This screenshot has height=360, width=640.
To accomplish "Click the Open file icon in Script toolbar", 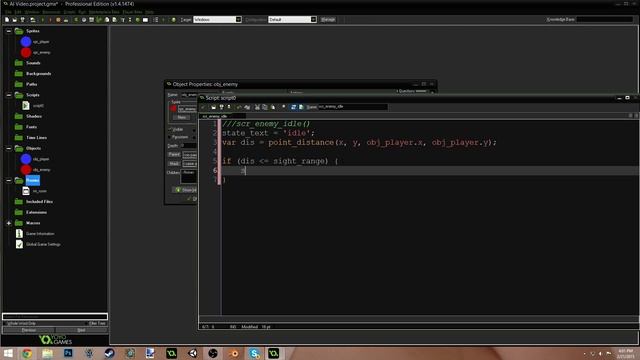I will [x=213, y=107].
